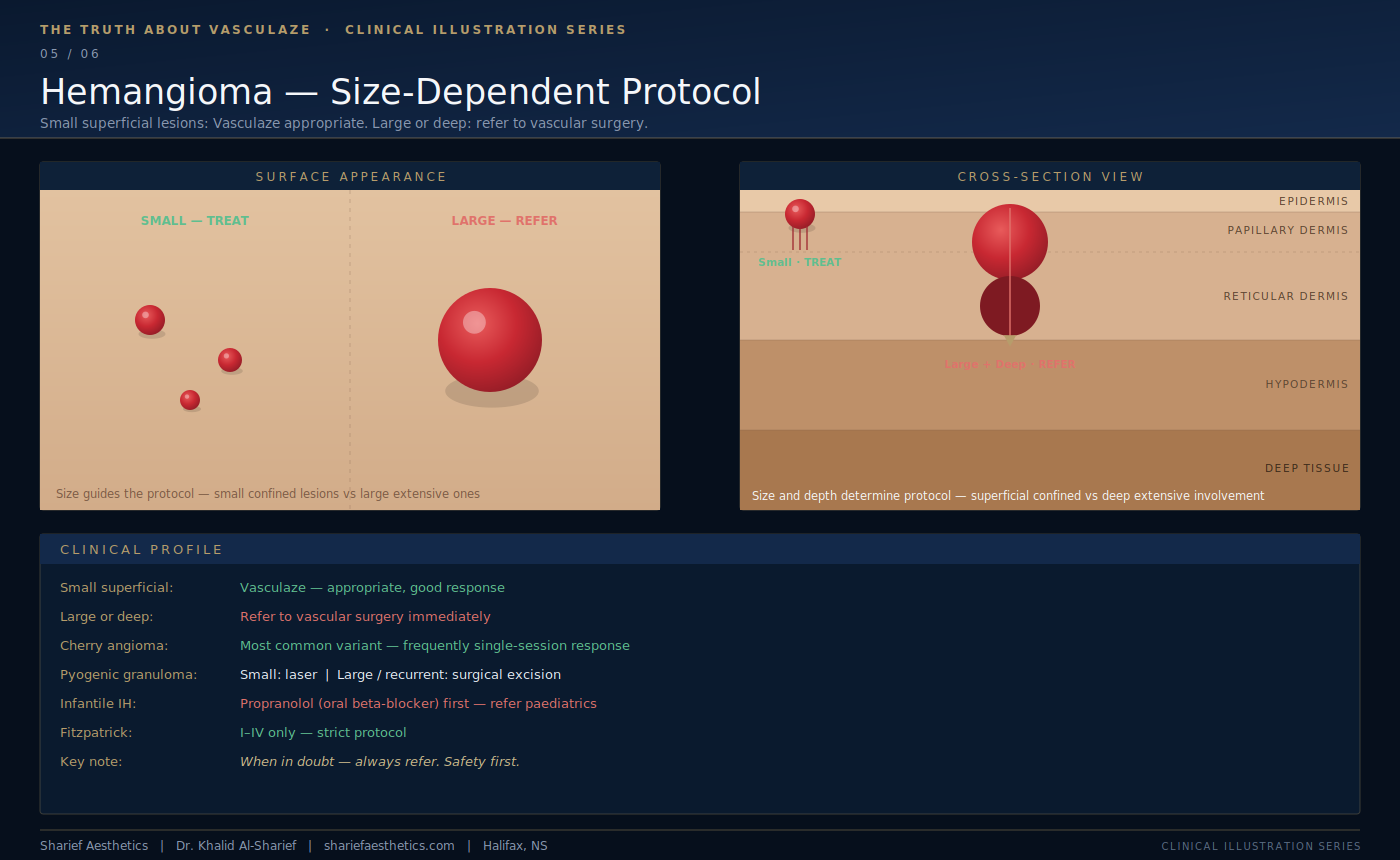The height and width of the screenshot is (860, 1400).
Task: Click the 'PAPILLARY DERMIS' layer label
Action: click(x=1288, y=230)
